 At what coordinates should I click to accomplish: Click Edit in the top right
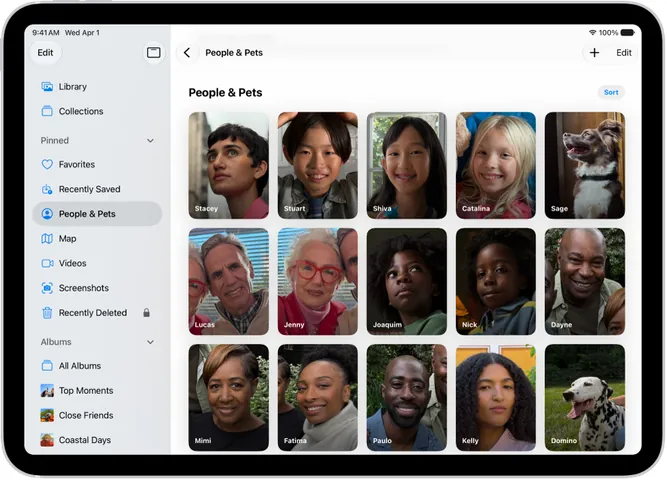tap(624, 53)
